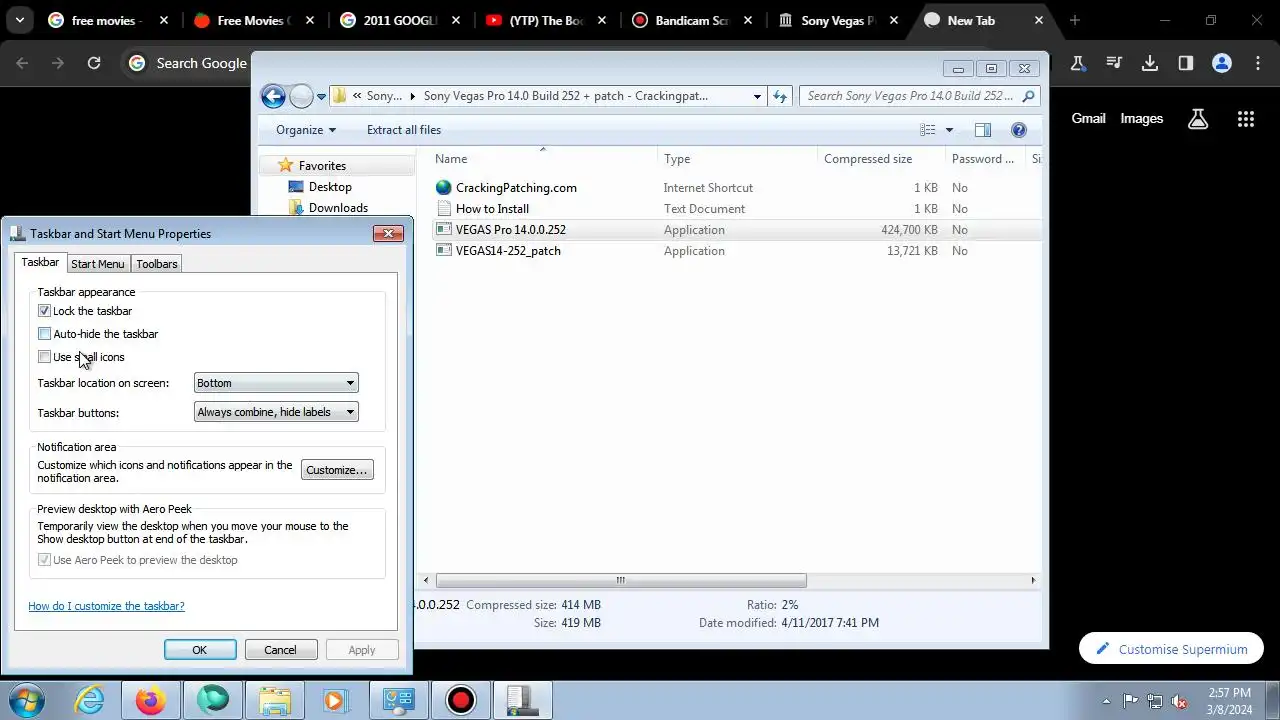Show hidden tray icons arrow
This screenshot has height=720, width=1280.
pos(1106,701)
